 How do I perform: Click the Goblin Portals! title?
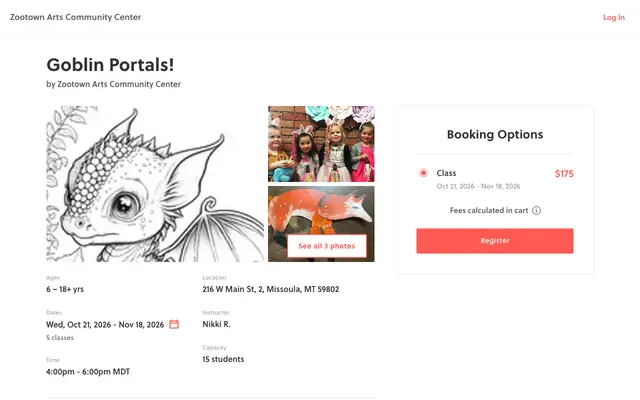[110, 64]
